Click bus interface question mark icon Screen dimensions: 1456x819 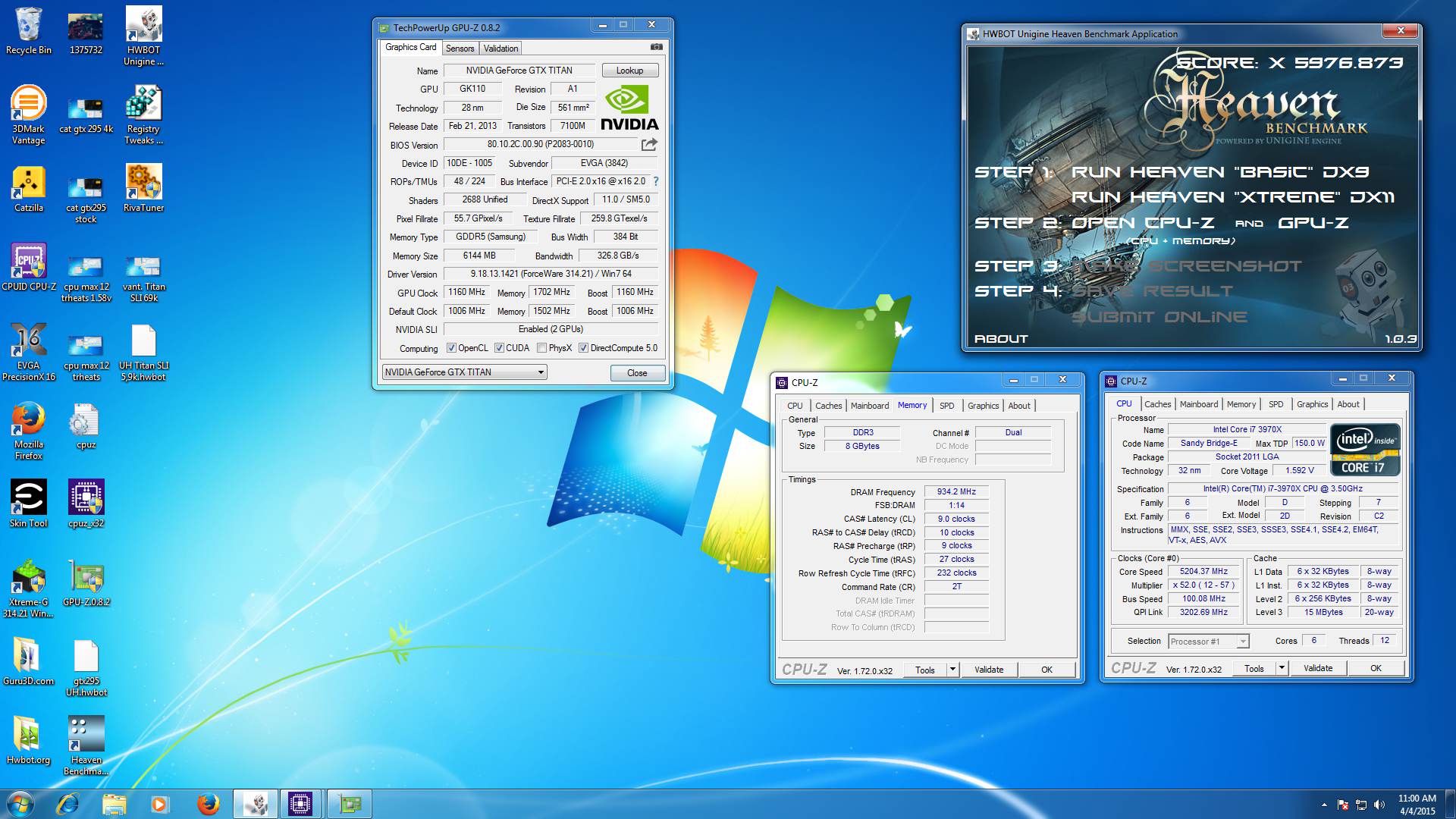pyautogui.click(x=656, y=181)
